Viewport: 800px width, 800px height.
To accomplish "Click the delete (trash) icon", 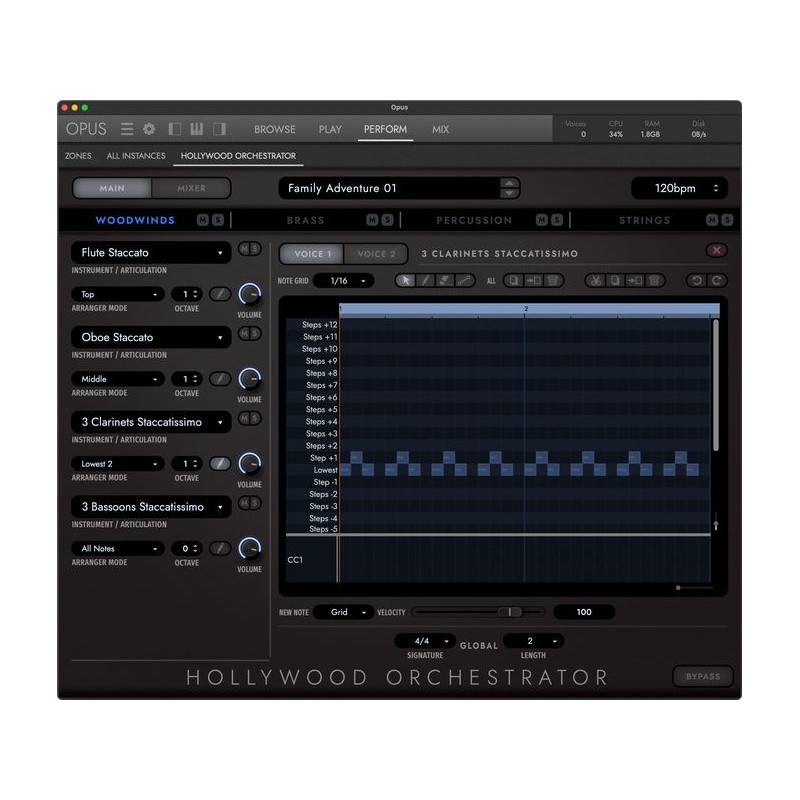I will pos(653,281).
